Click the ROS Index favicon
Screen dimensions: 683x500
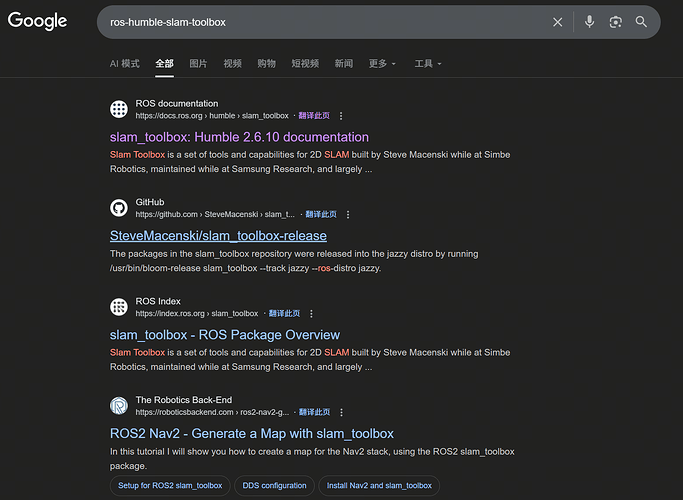tap(119, 307)
